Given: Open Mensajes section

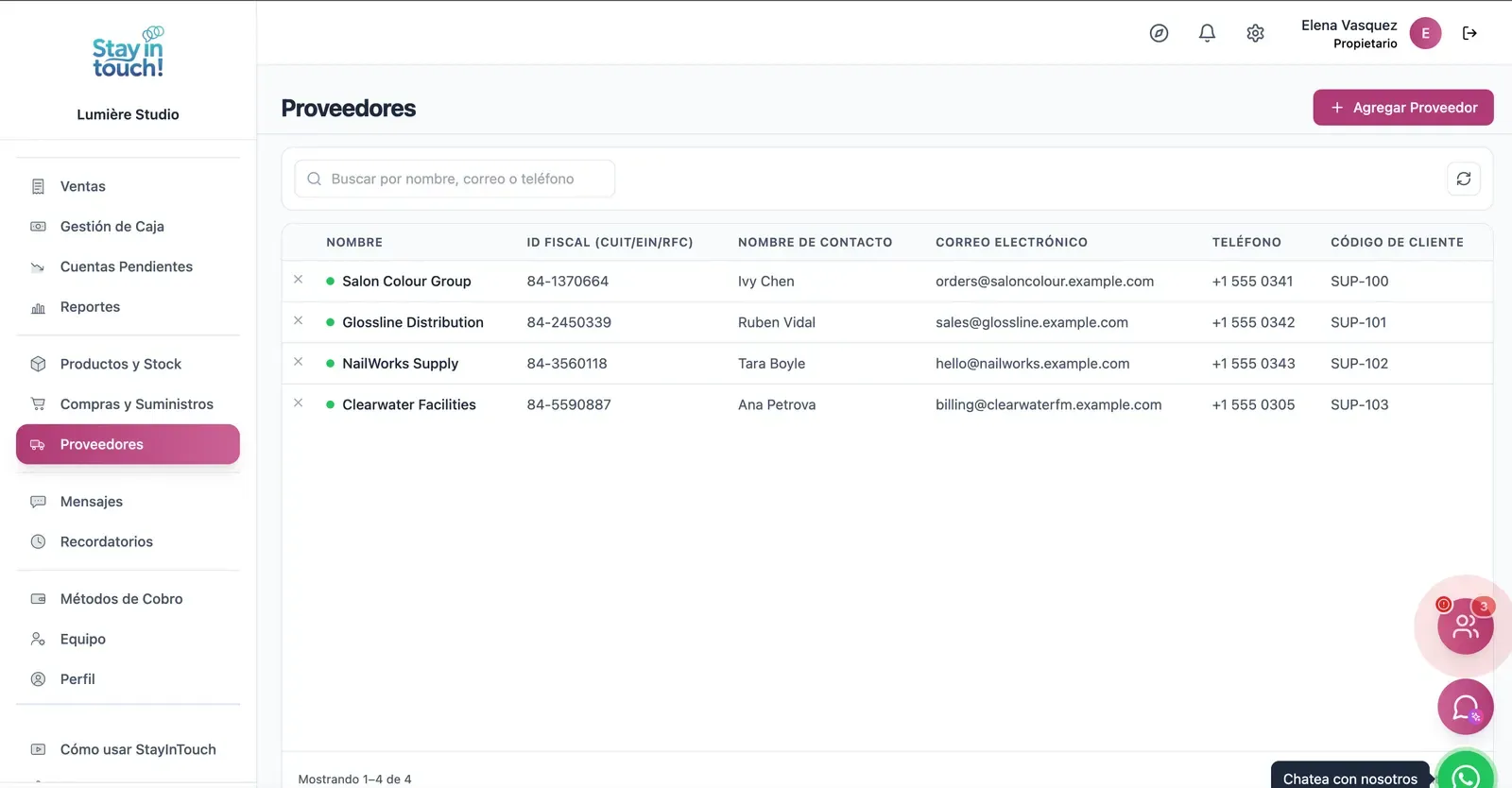Looking at the screenshot, I should pyautogui.click(x=128, y=502).
